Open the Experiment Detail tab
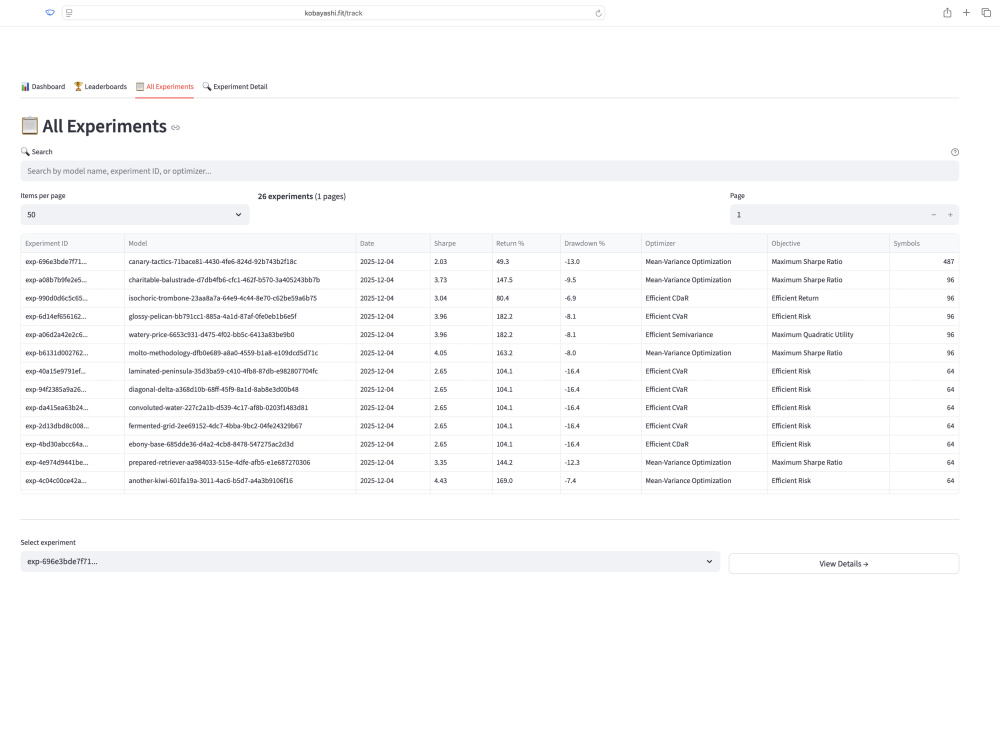1000x750 pixels. (235, 87)
